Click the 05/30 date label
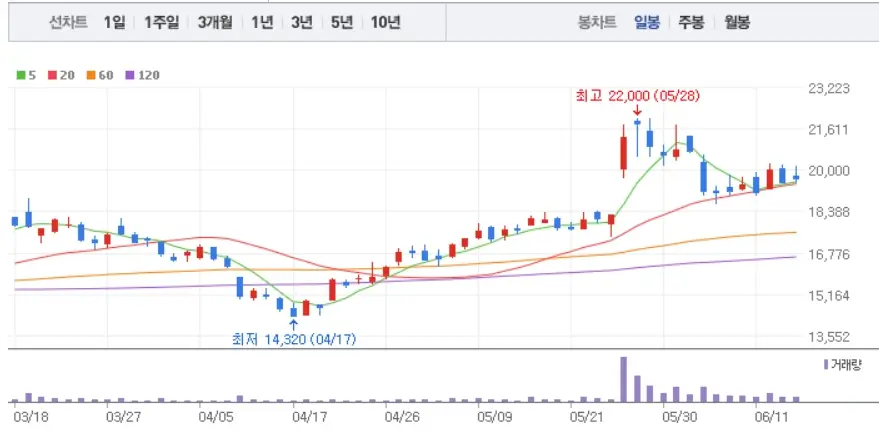The image size is (879, 437). (x=679, y=417)
